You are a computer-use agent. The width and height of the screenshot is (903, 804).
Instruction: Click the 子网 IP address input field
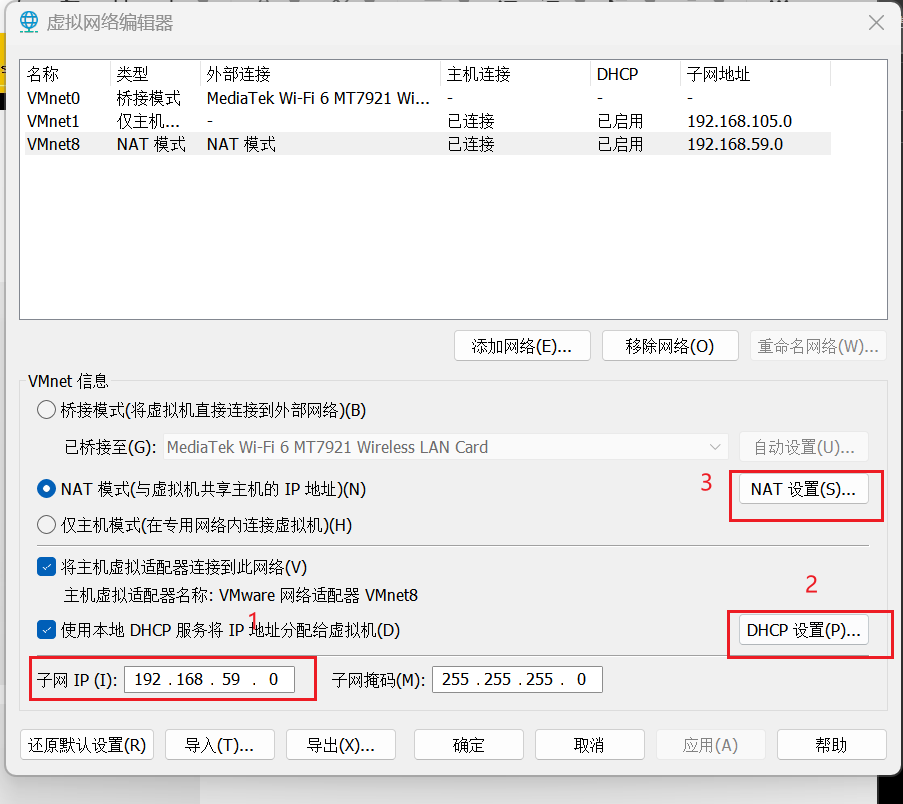point(209,680)
